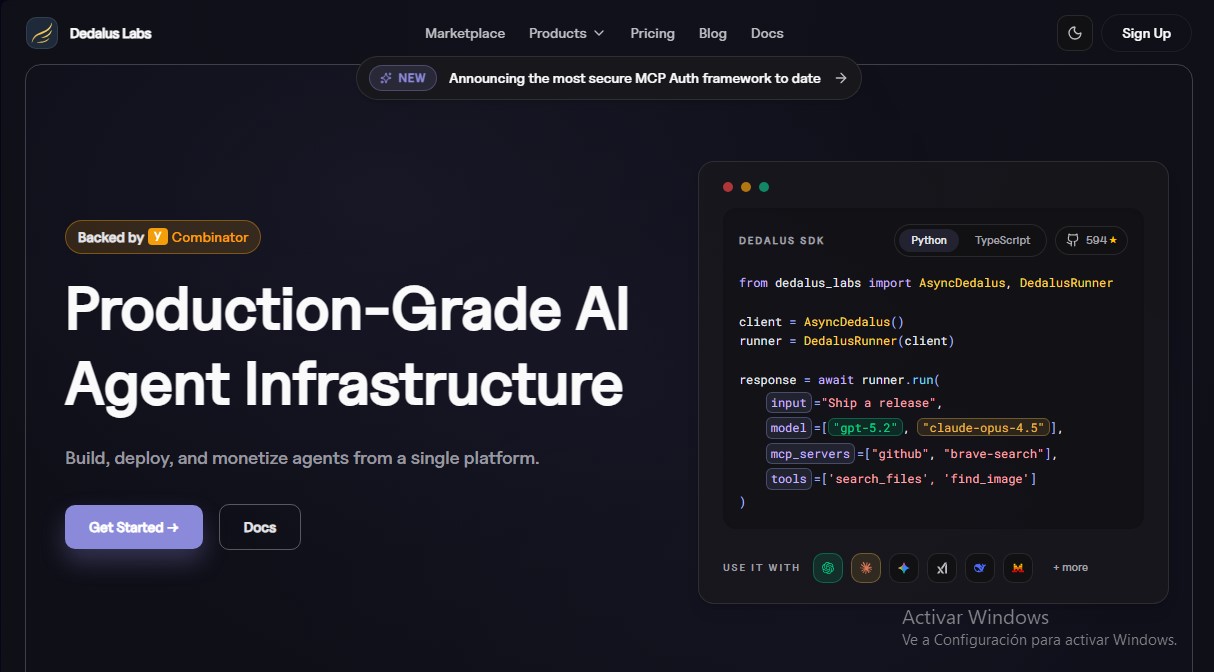Click the "USE IT WITH" label
The height and width of the screenshot is (672, 1214).
tap(762, 568)
